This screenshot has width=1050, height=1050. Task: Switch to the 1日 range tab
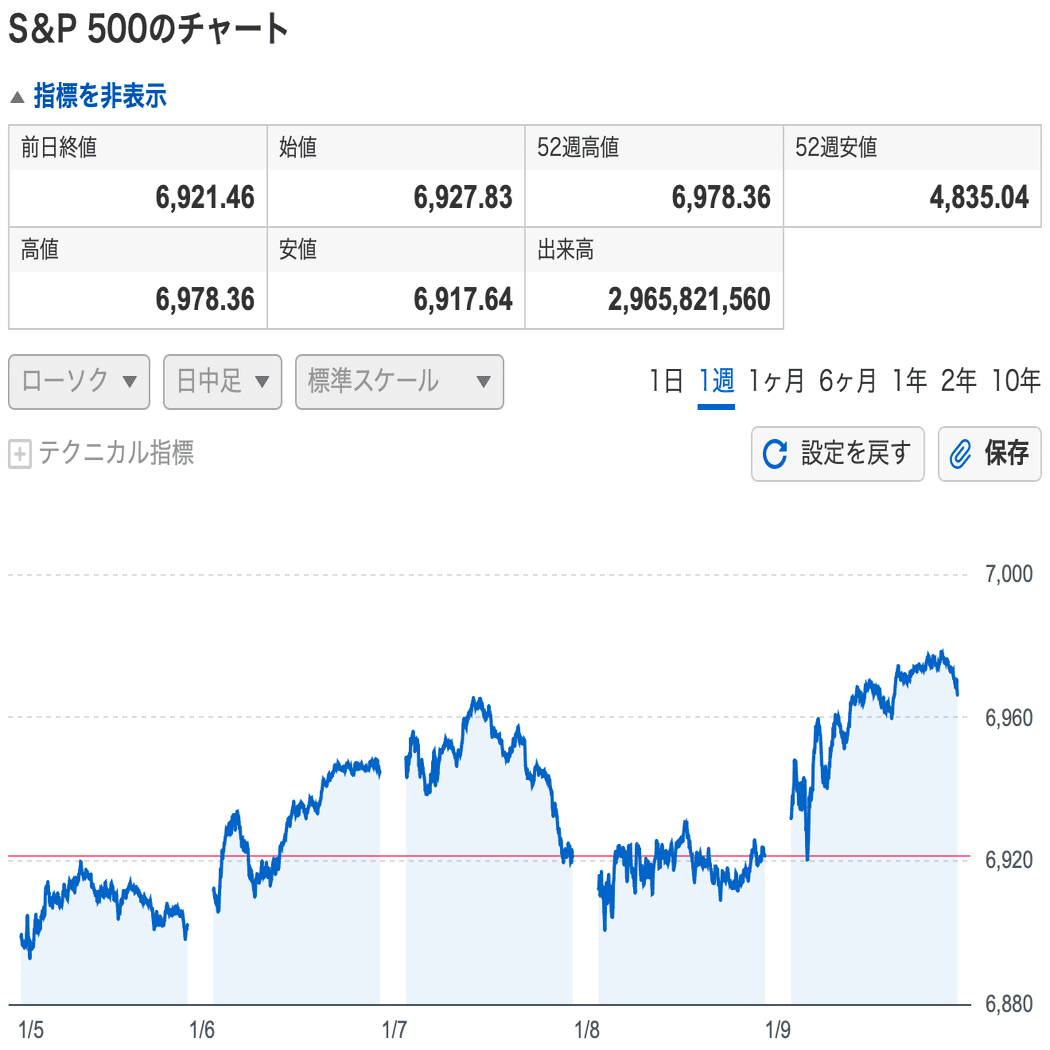[x=666, y=381]
